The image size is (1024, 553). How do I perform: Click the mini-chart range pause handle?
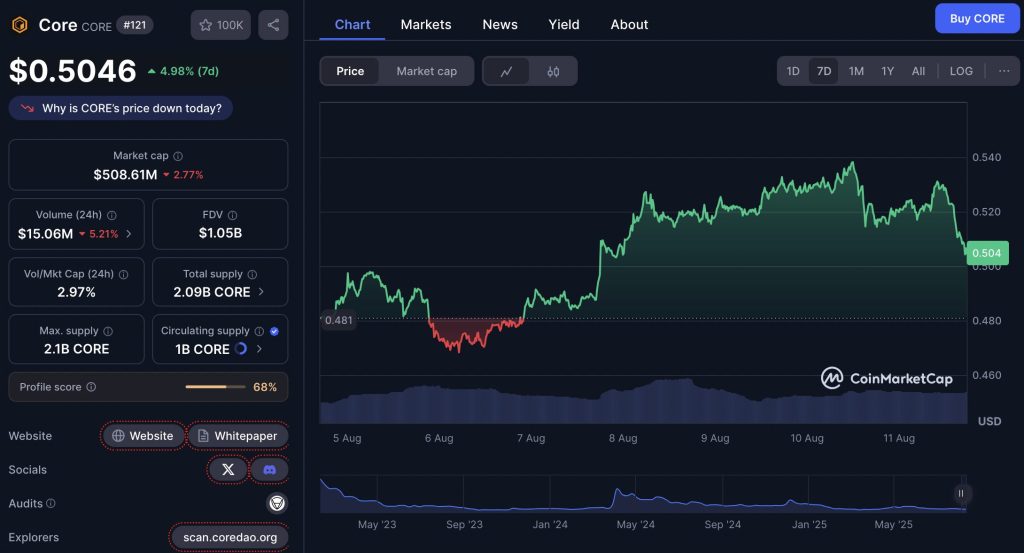[961, 494]
